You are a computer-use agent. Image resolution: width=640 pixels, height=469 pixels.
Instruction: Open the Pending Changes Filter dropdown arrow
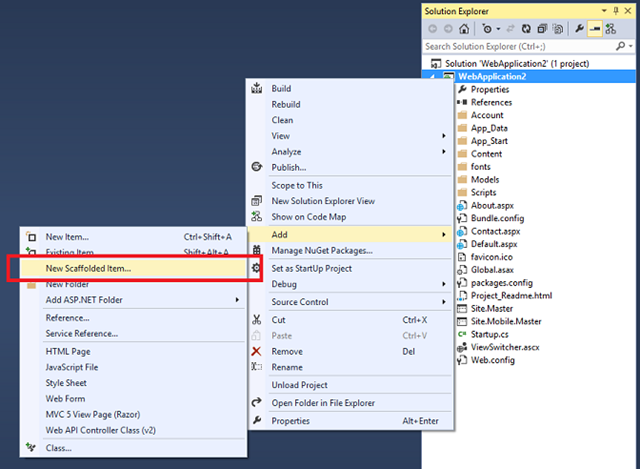498,29
